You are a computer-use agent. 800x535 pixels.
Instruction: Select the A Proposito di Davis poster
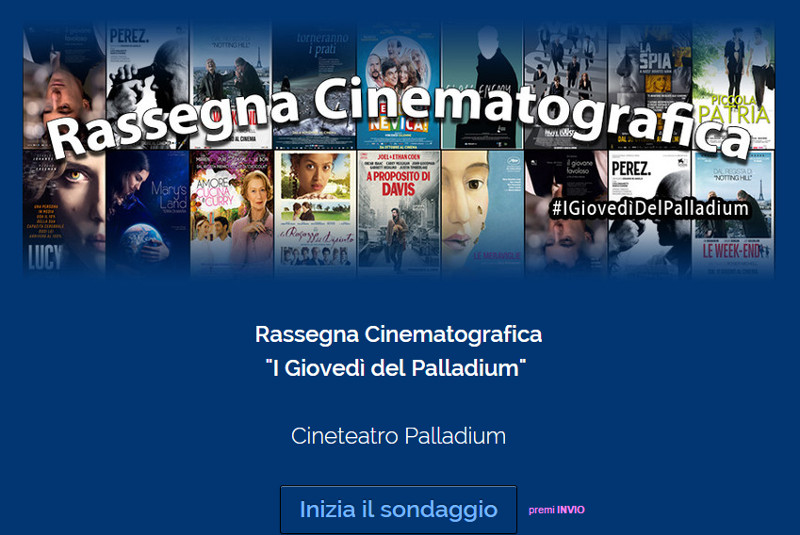pyautogui.click(x=398, y=214)
